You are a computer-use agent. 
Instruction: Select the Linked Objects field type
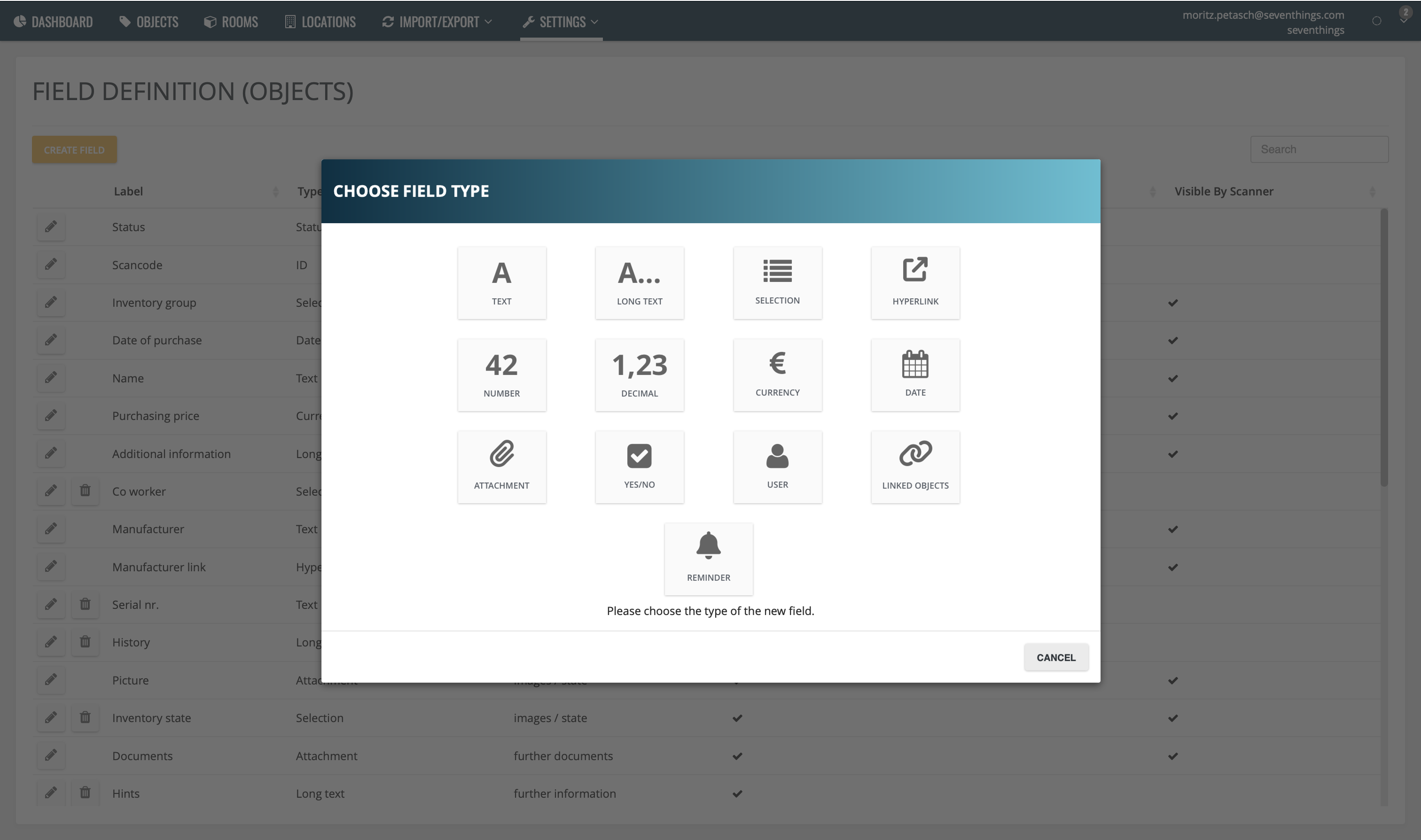[x=915, y=467]
